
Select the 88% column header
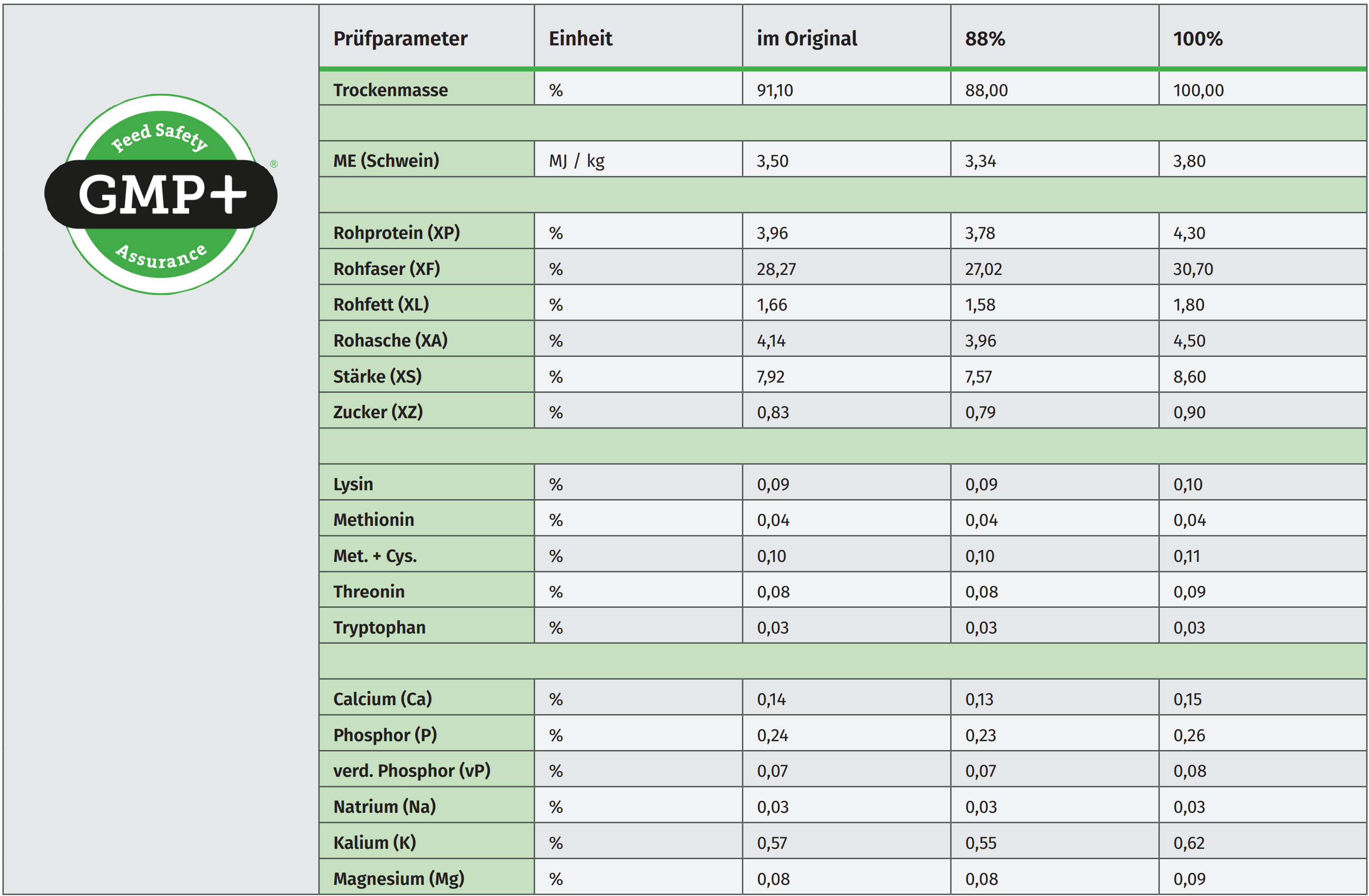coord(985,39)
